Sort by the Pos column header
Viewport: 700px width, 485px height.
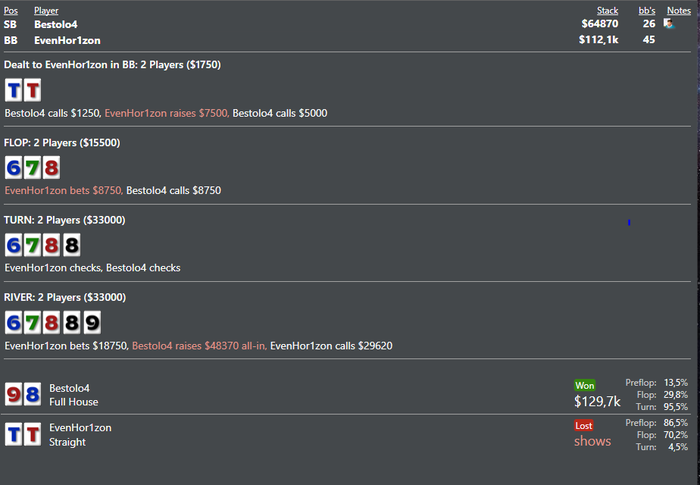point(11,11)
